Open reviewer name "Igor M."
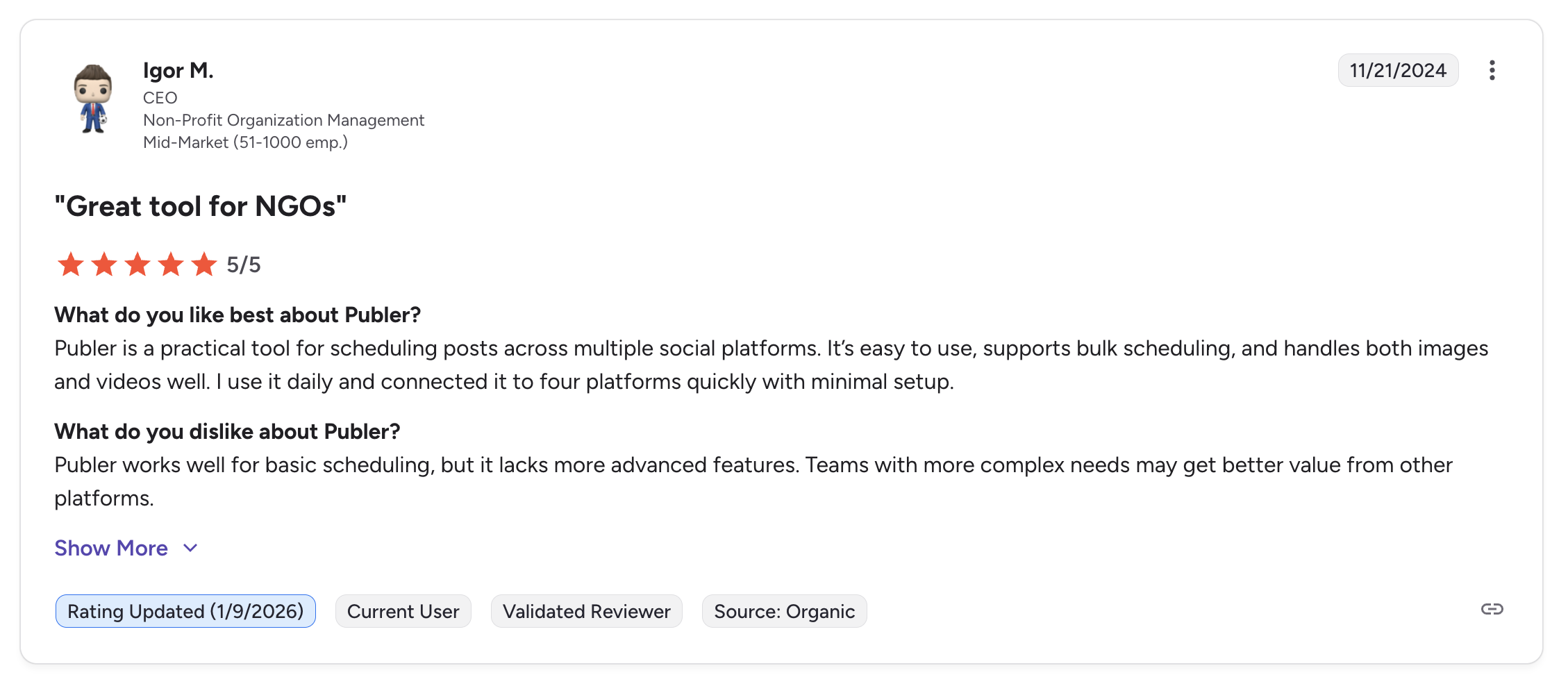The height and width of the screenshot is (693, 1568). (x=178, y=70)
